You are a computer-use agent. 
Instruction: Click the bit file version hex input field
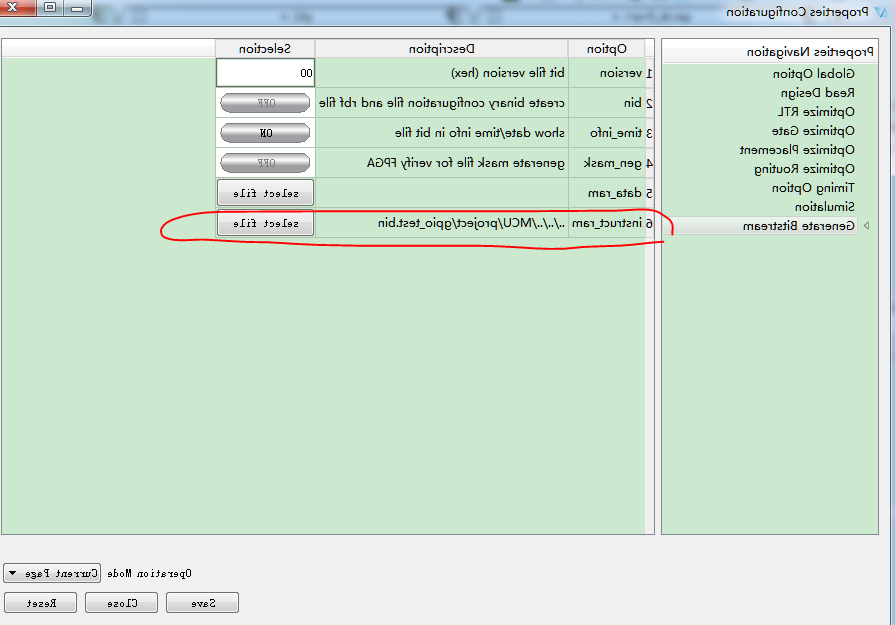point(265,72)
